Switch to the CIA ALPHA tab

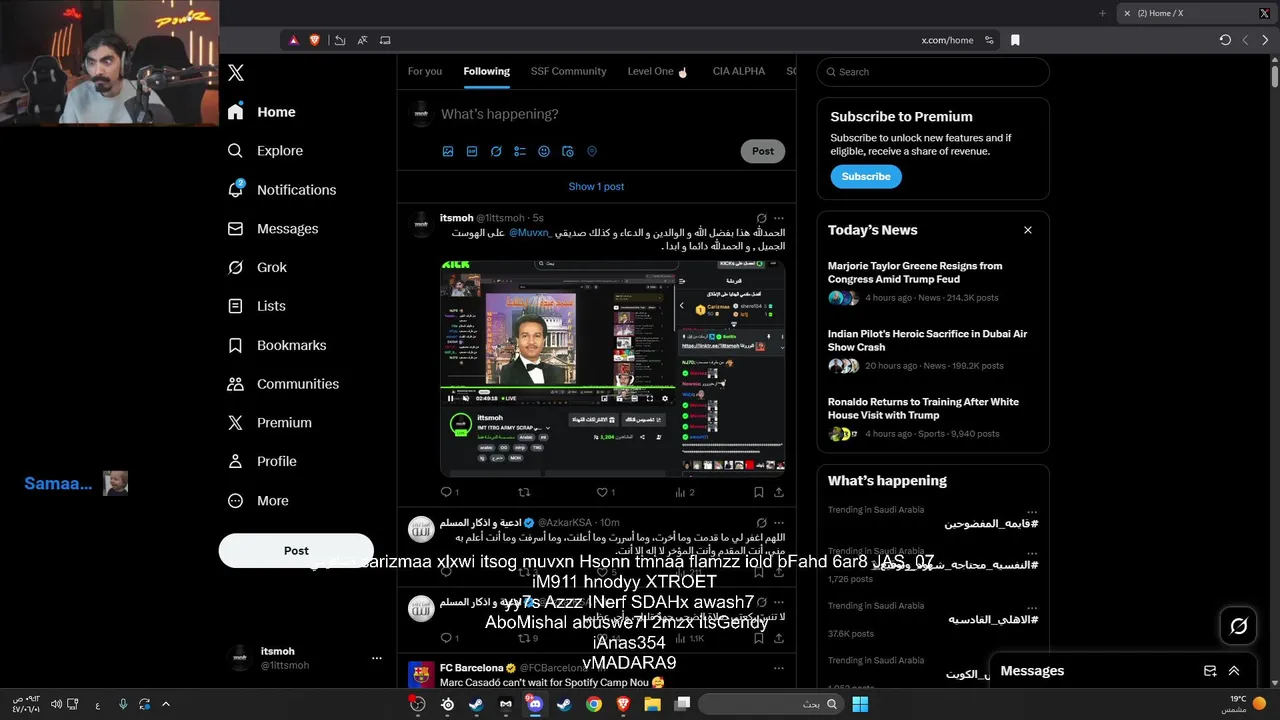(x=739, y=71)
